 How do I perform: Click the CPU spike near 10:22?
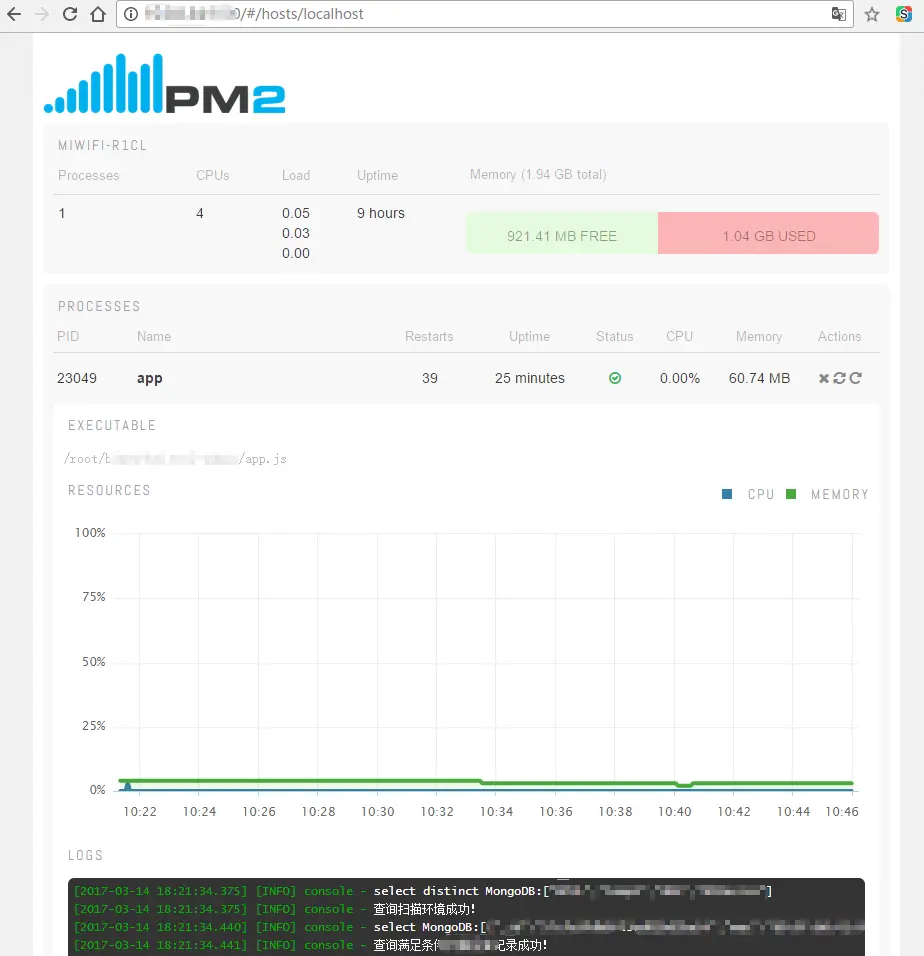pos(127,787)
